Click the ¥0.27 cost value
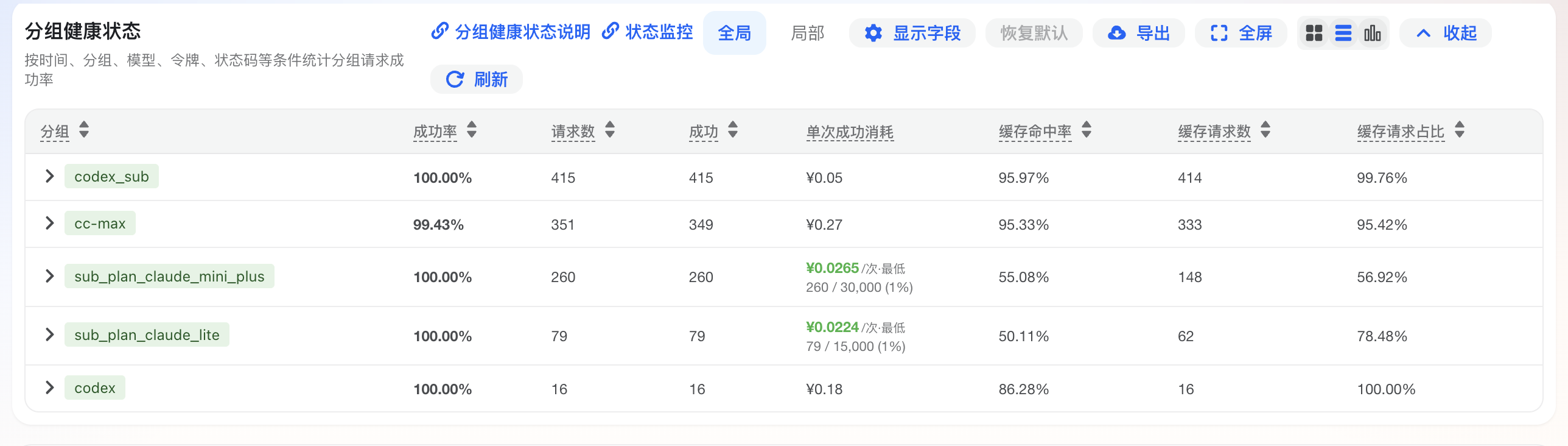 tap(824, 225)
